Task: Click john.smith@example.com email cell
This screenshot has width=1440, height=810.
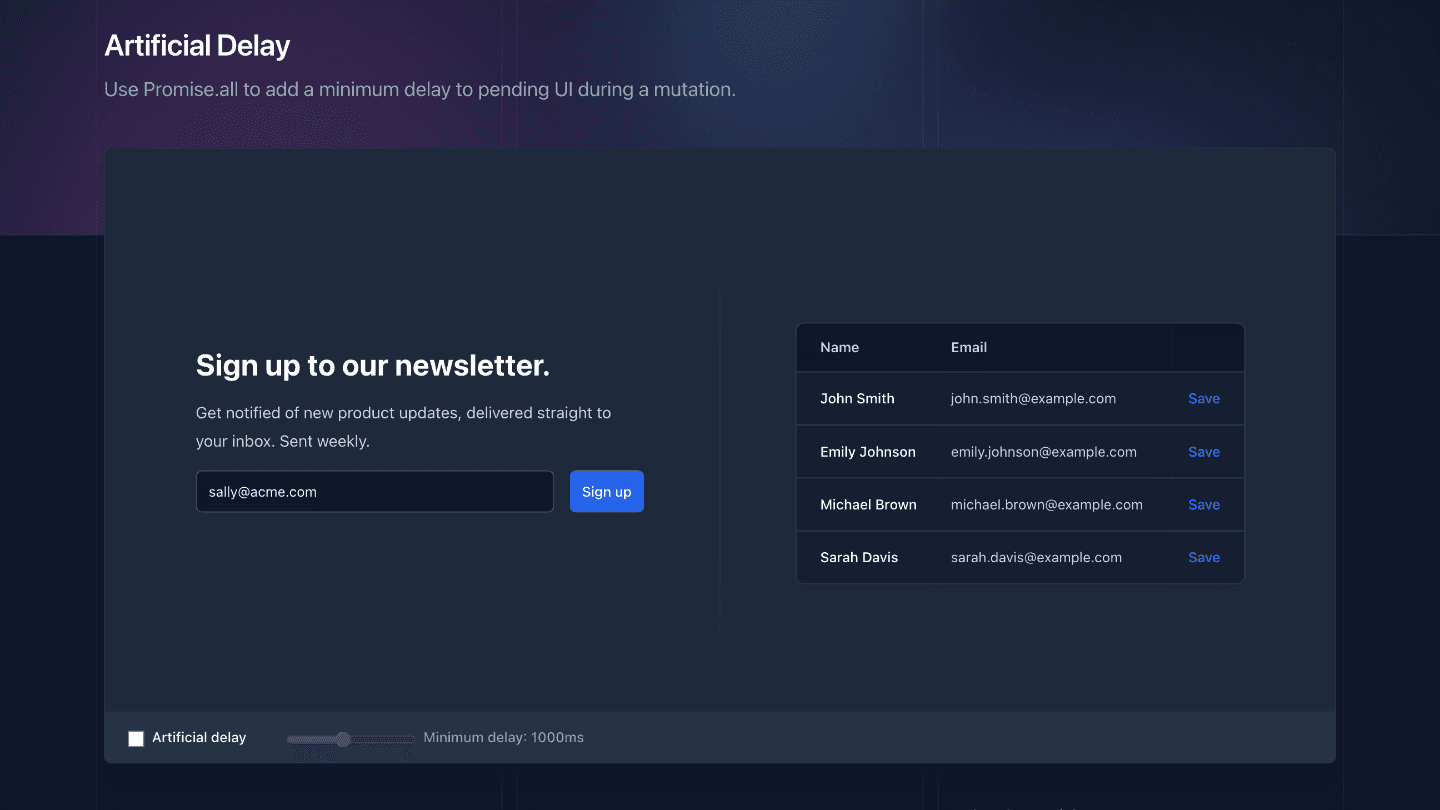Action: [1033, 399]
